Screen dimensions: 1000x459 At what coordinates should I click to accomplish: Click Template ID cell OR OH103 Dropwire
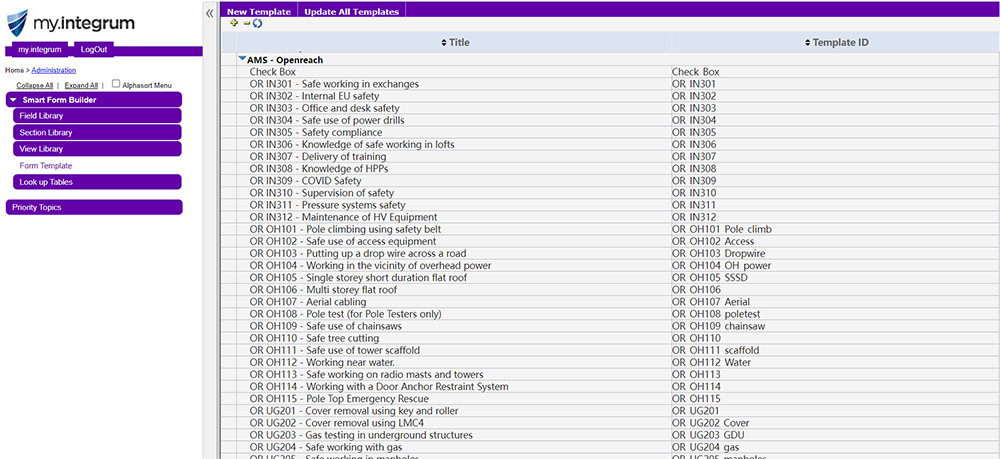pyautogui.click(x=717, y=254)
